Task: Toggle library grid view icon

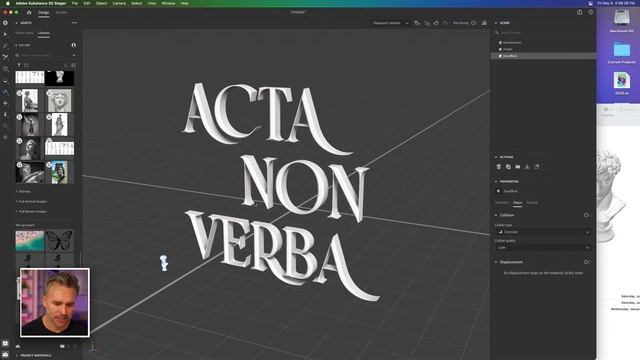Action: click(x=73, y=65)
